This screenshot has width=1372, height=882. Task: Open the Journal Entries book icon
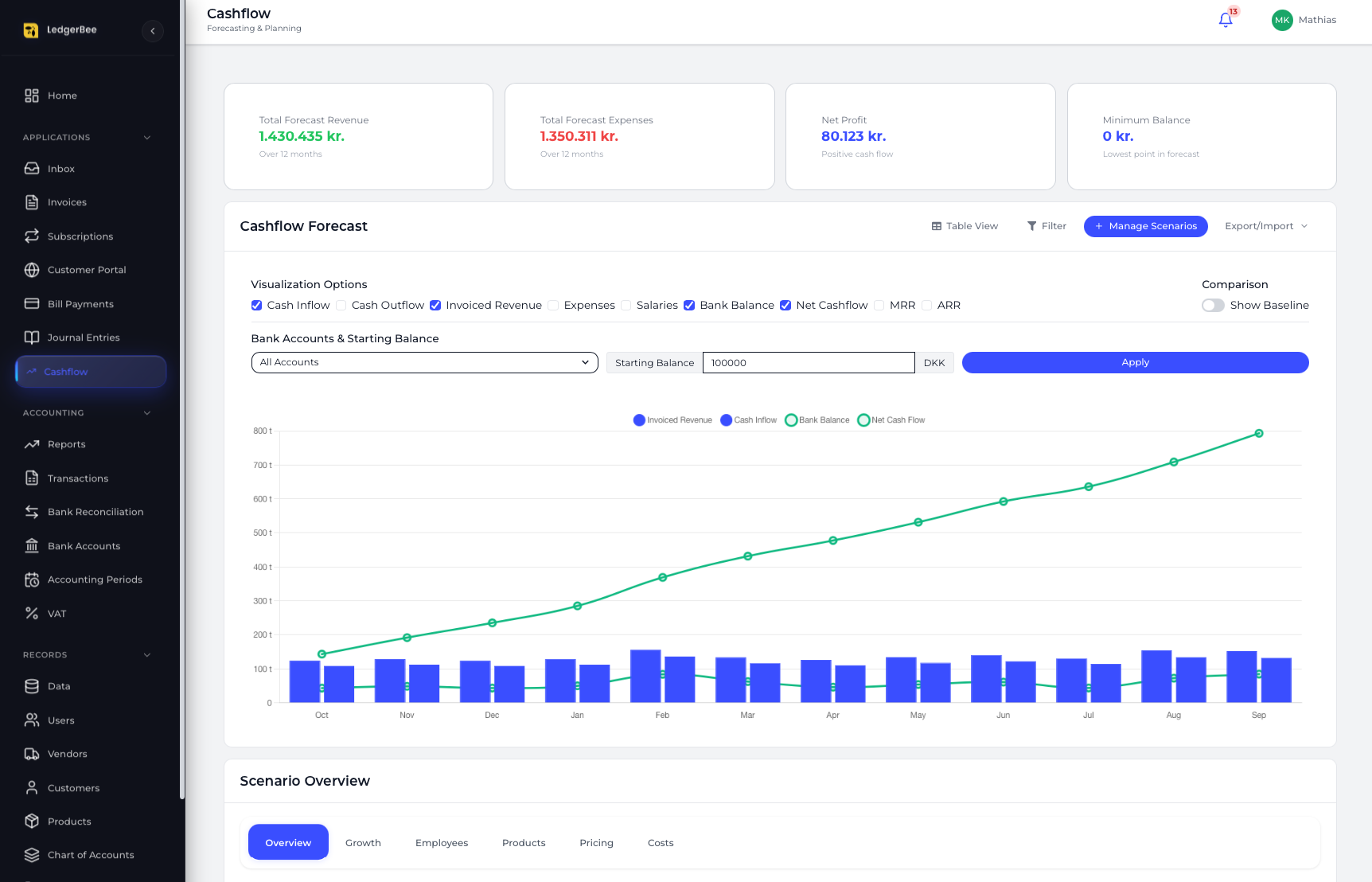click(32, 338)
